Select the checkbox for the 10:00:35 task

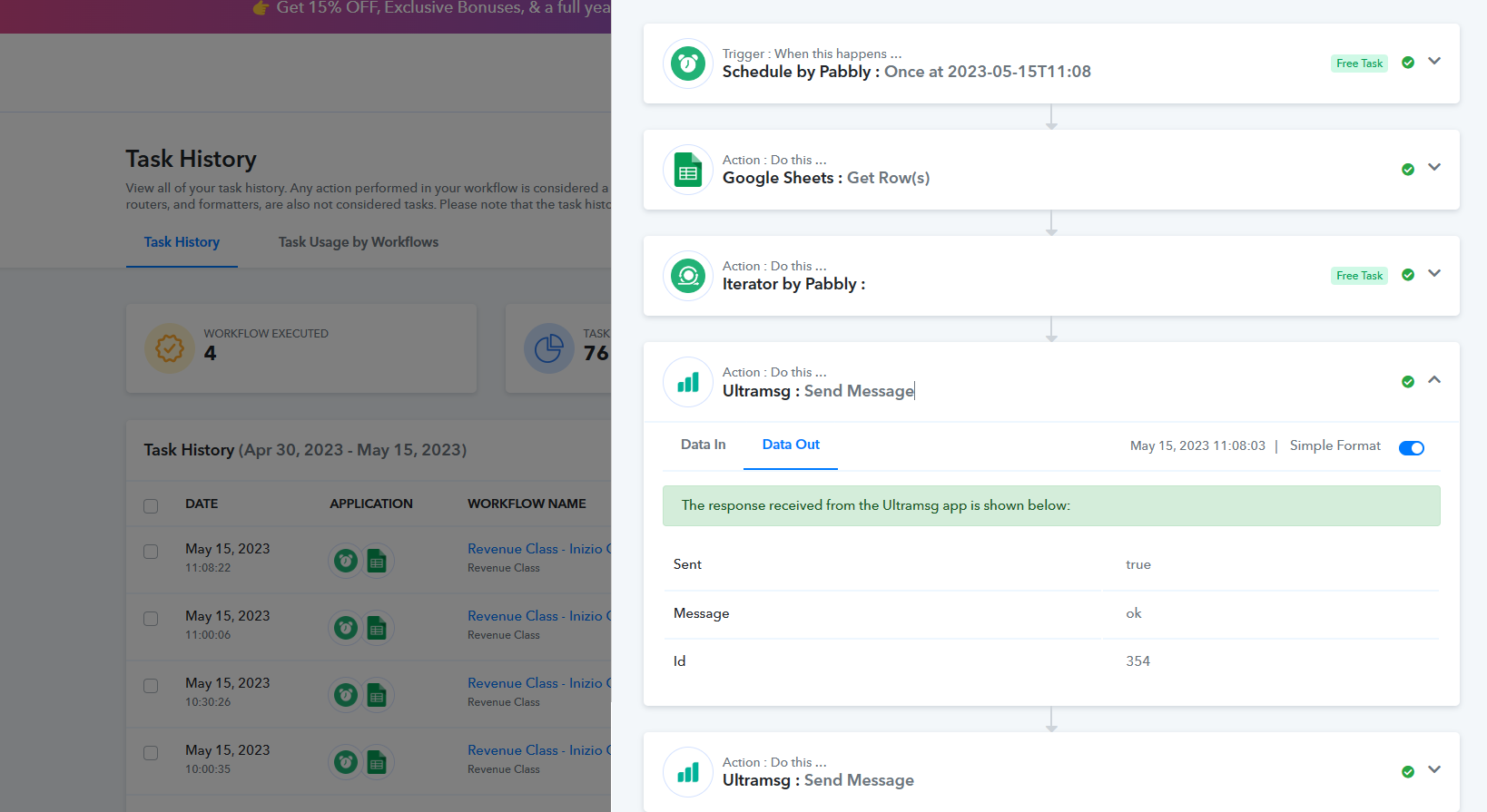point(151,753)
